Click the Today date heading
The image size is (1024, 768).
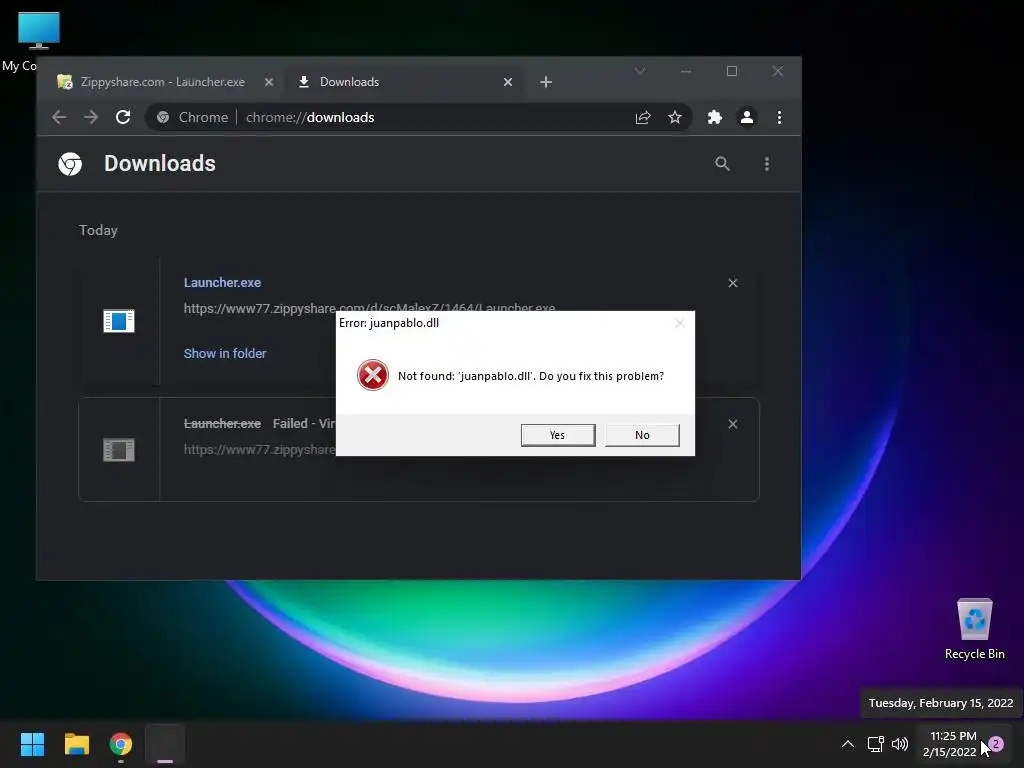click(98, 231)
